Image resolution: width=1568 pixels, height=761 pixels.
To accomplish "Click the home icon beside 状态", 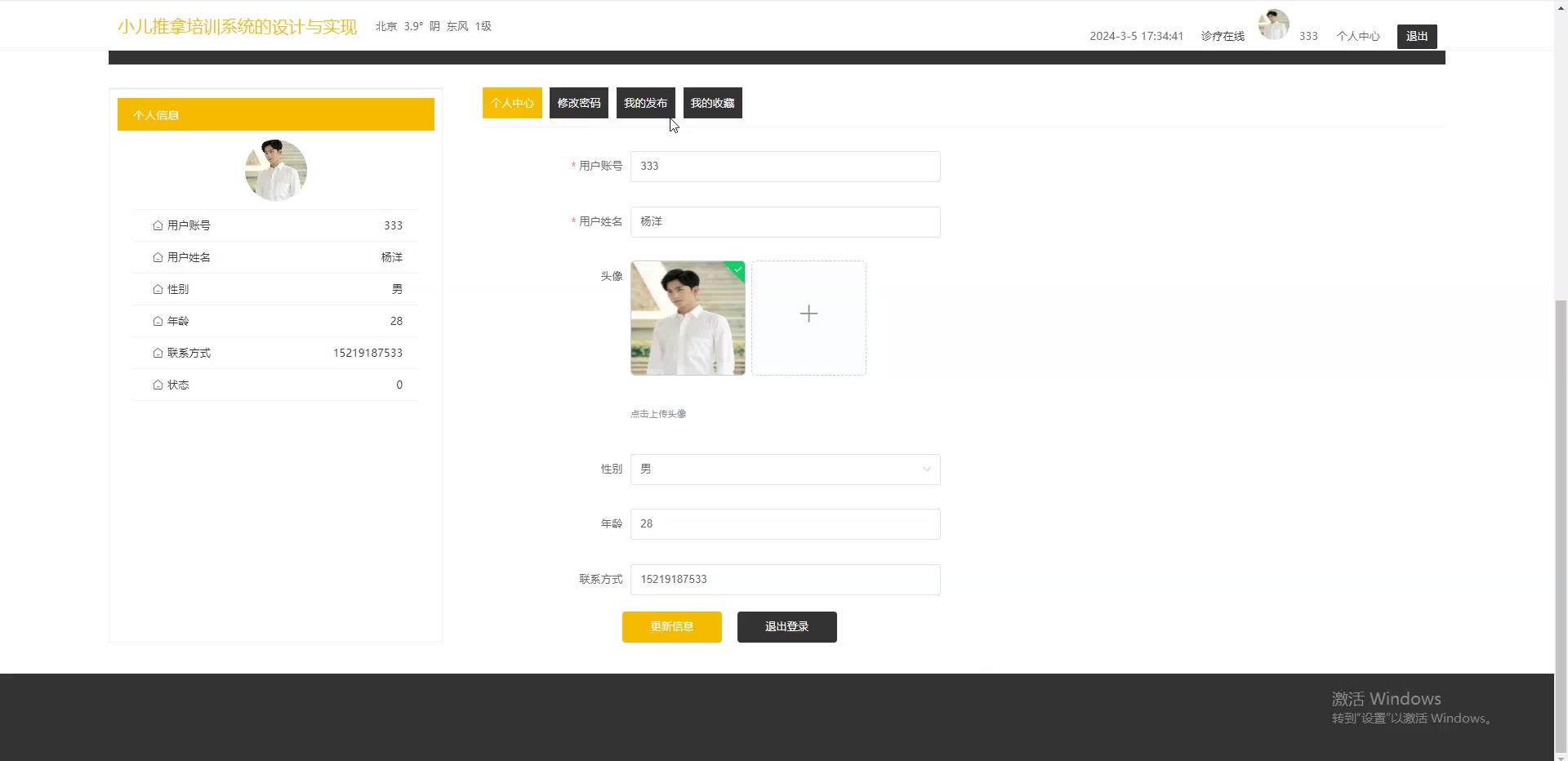I will (x=158, y=385).
